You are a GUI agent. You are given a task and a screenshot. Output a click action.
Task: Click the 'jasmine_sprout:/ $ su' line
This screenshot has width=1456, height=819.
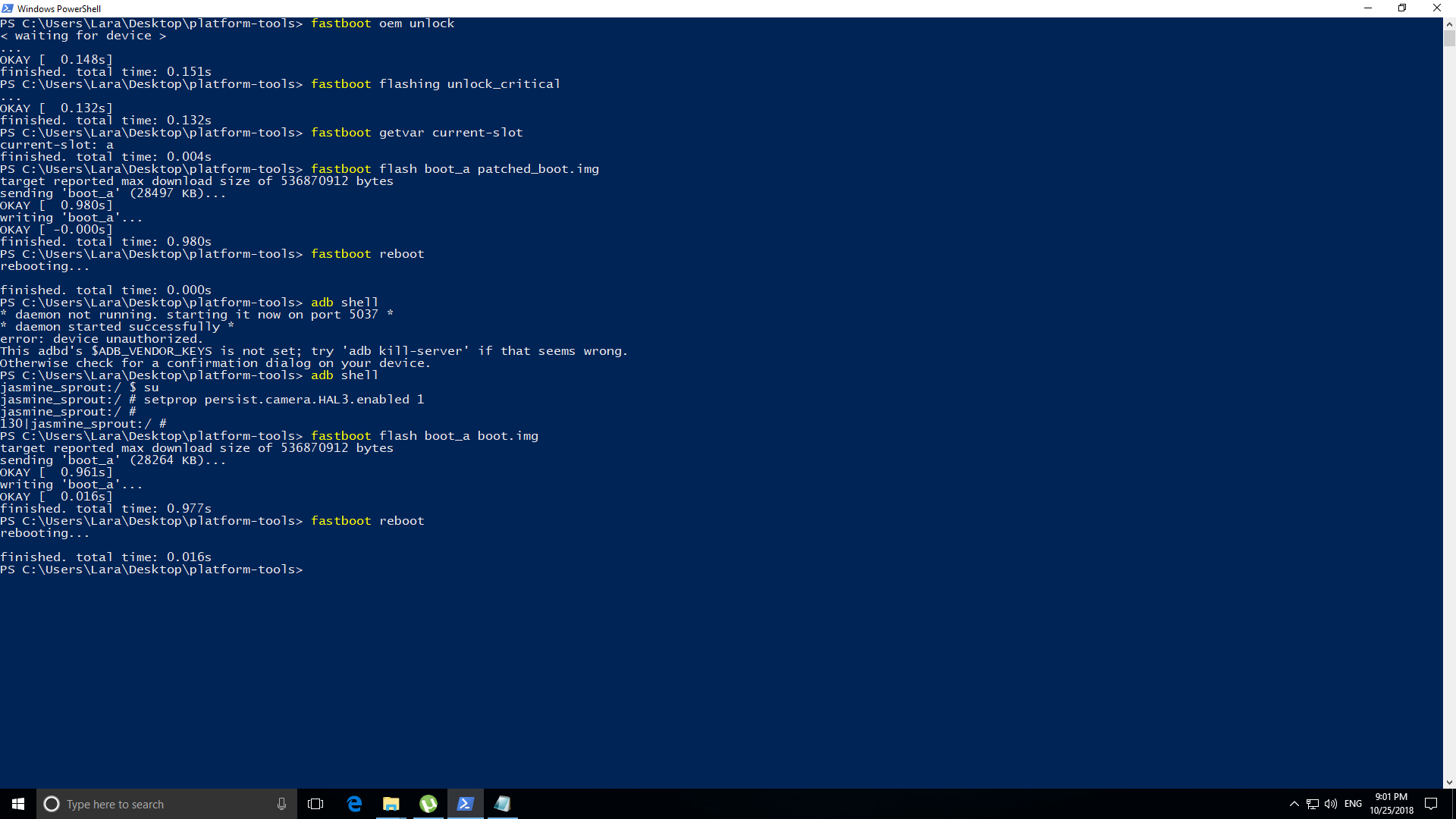(80, 388)
